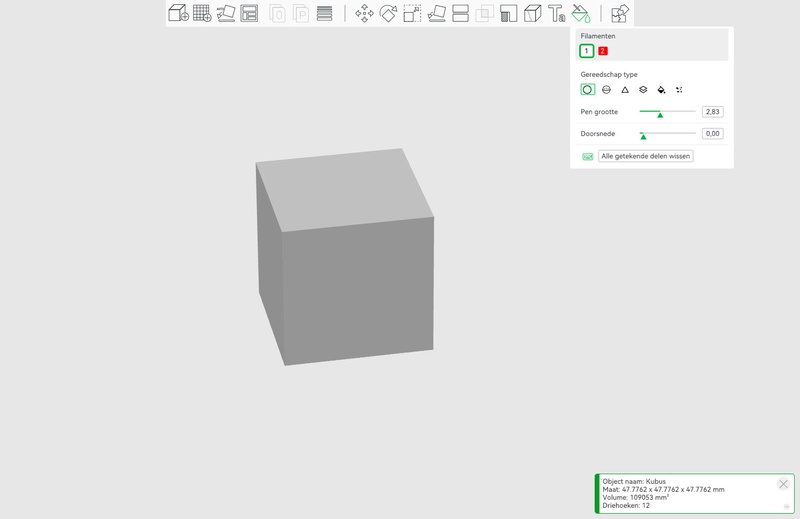Image resolution: width=800 pixels, height=519 pixels.
Task: Select the Move tool
Action: coord(364,13)
